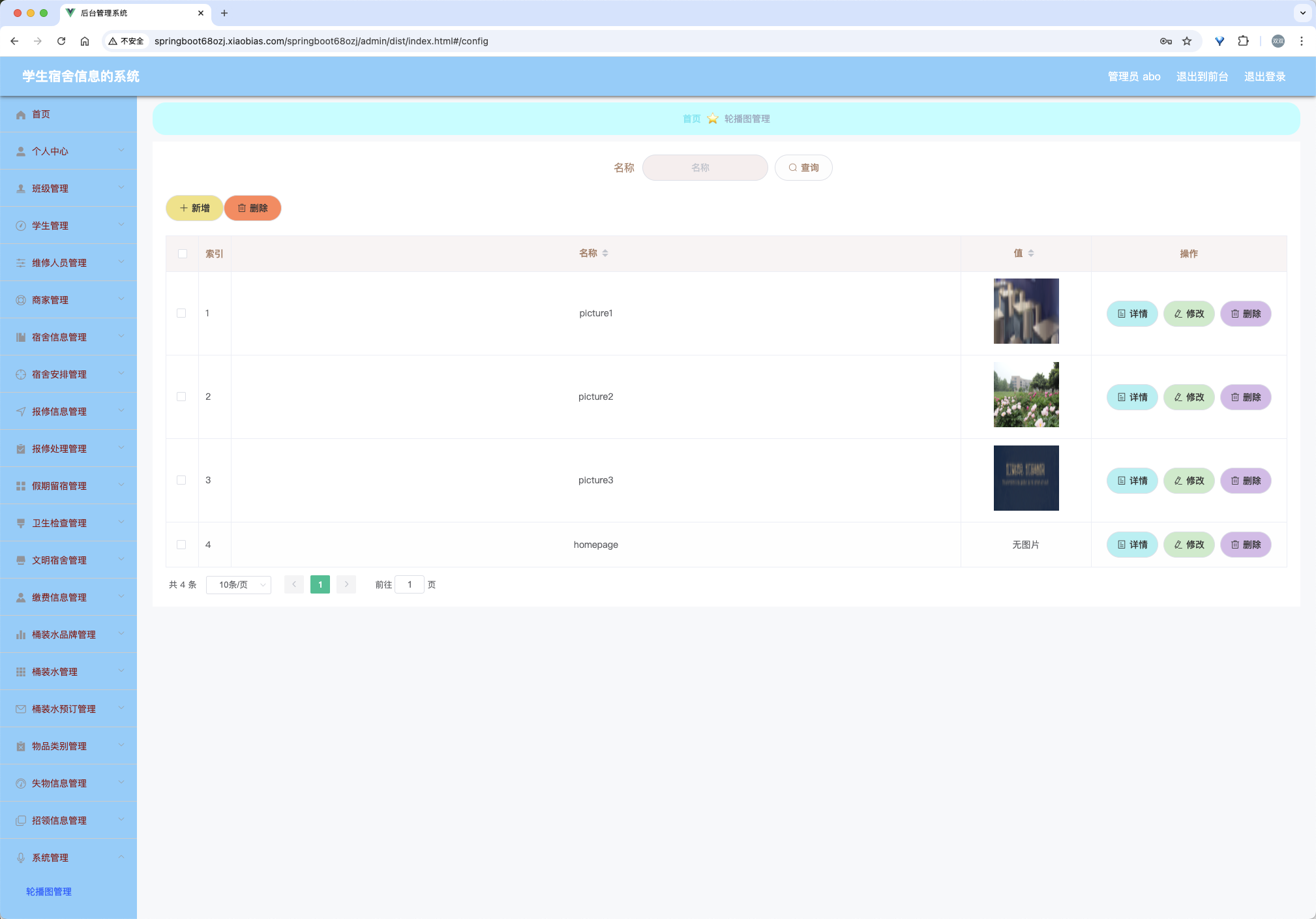The width and height of the screenshot is (1316, 919).
Task: Collapse the 系统管理 menu chevron
Action: click(x=121, y=857)
